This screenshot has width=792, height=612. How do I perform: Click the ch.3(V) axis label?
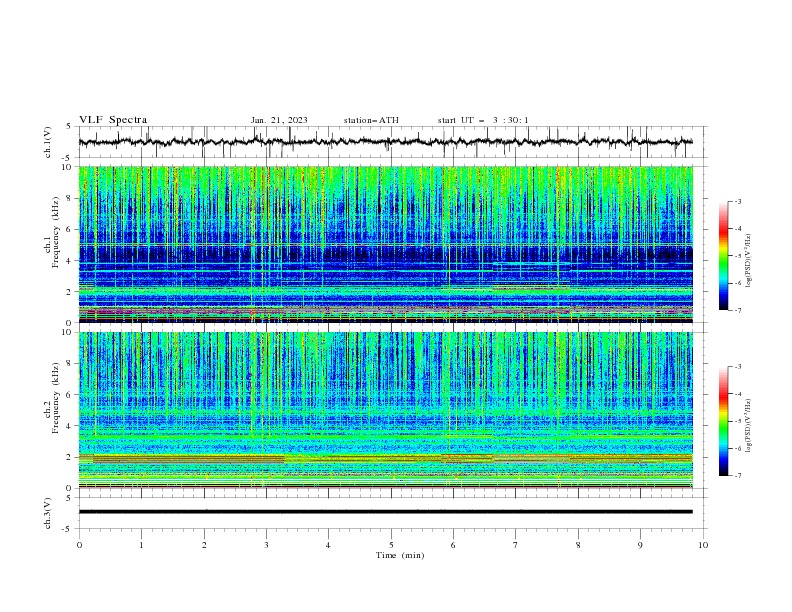point(48,513)
